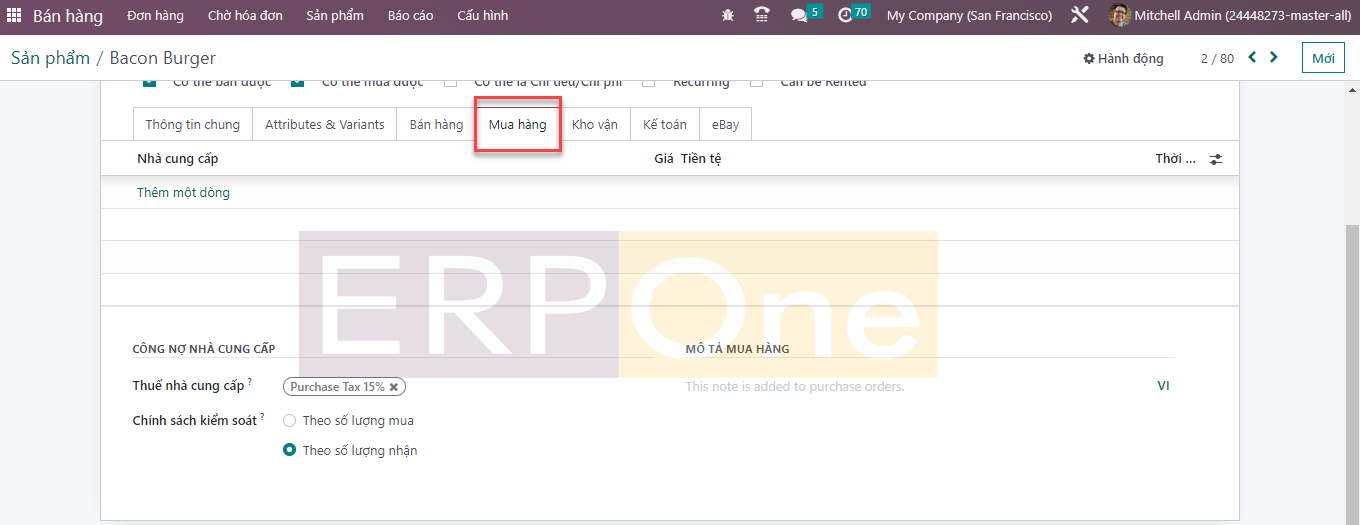Viewport: 1360px width, 525px height.
Task: Open the chat messages icon
Action: click(x=798, y=16)
